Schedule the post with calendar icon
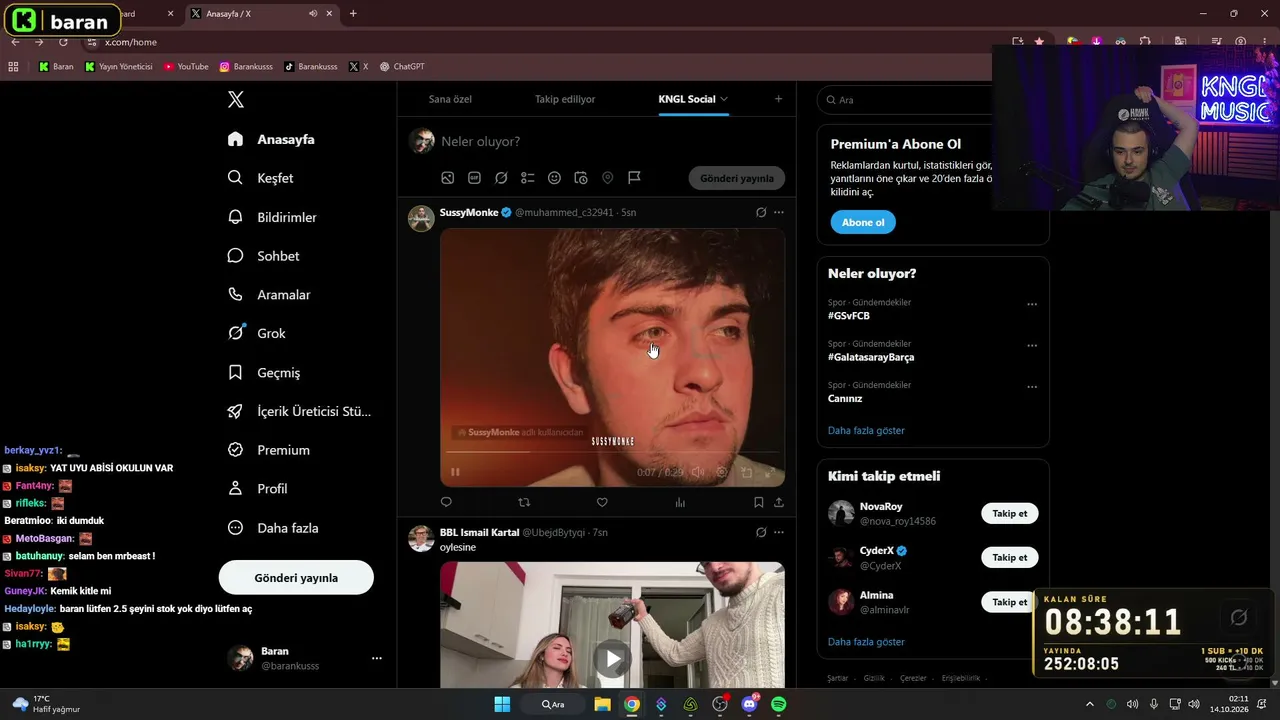 [x=581, y=178]
